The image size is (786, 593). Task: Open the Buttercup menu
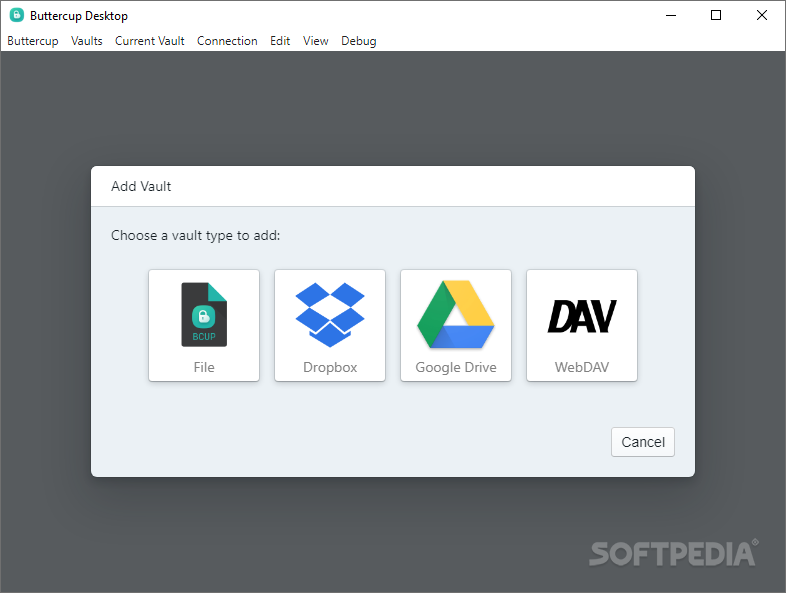coord(33,41)
